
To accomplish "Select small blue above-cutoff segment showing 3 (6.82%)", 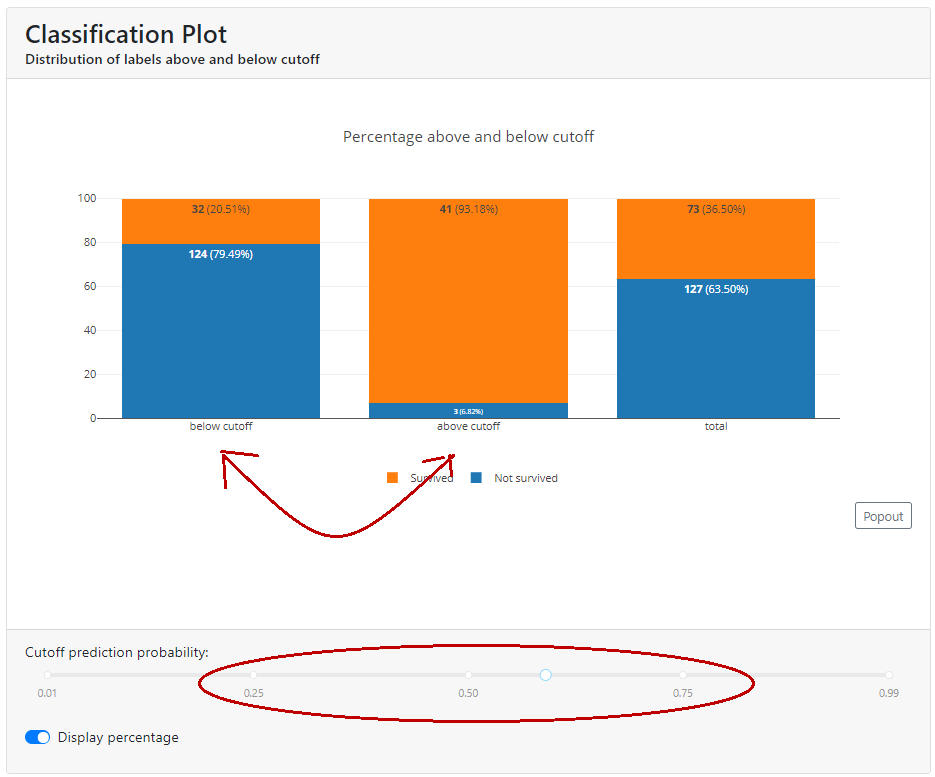I will pyautogui.click(x=468, y=411).
